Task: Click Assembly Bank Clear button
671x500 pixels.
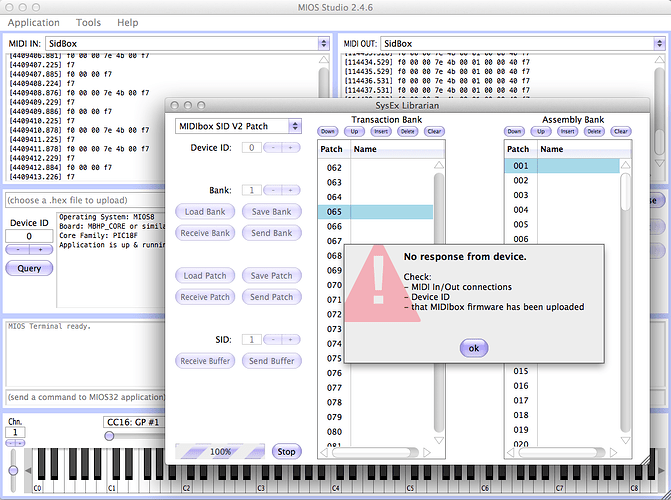Action: click(621, 131)
